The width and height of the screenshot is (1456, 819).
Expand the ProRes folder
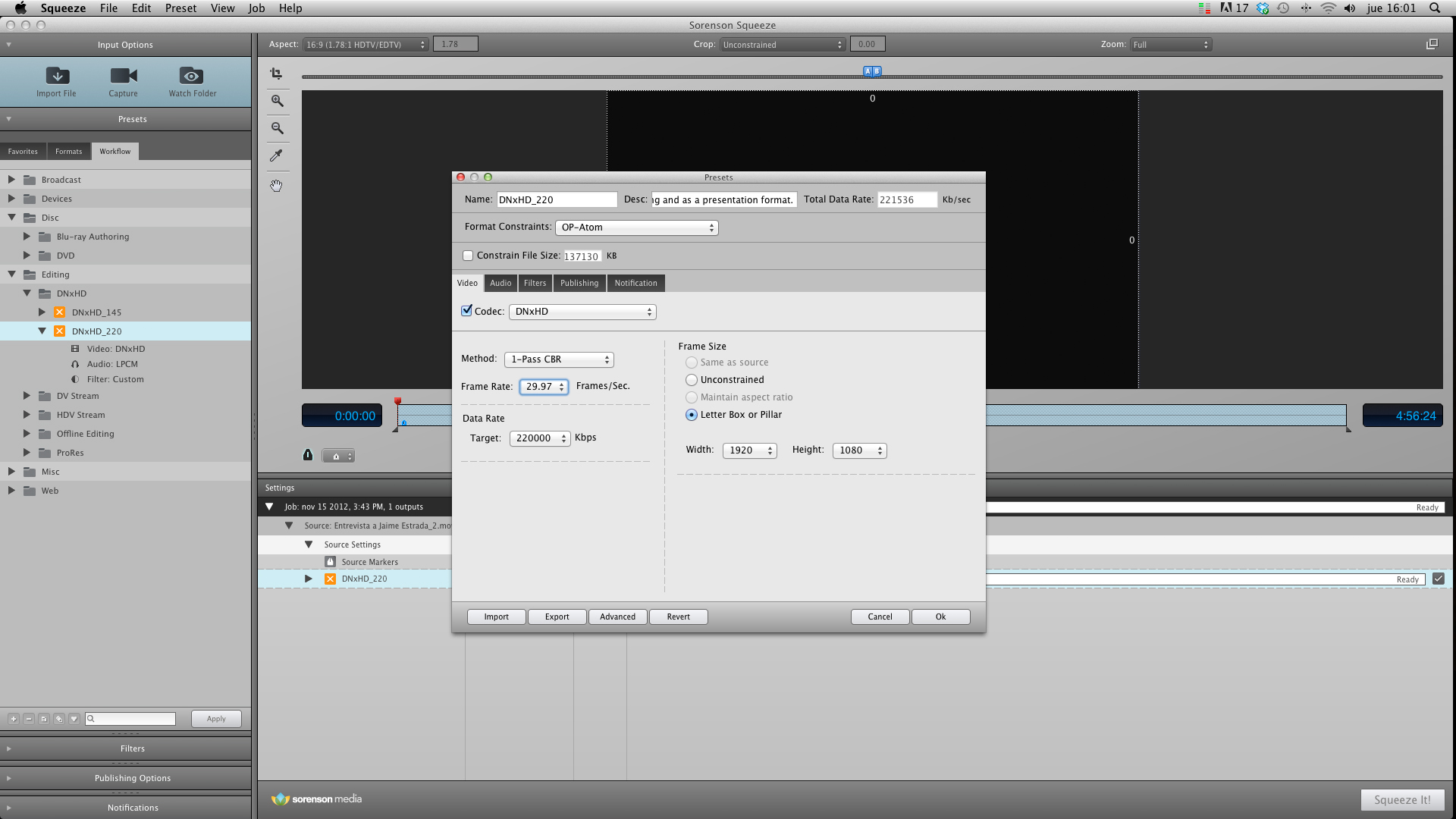[x=27, y=453]
